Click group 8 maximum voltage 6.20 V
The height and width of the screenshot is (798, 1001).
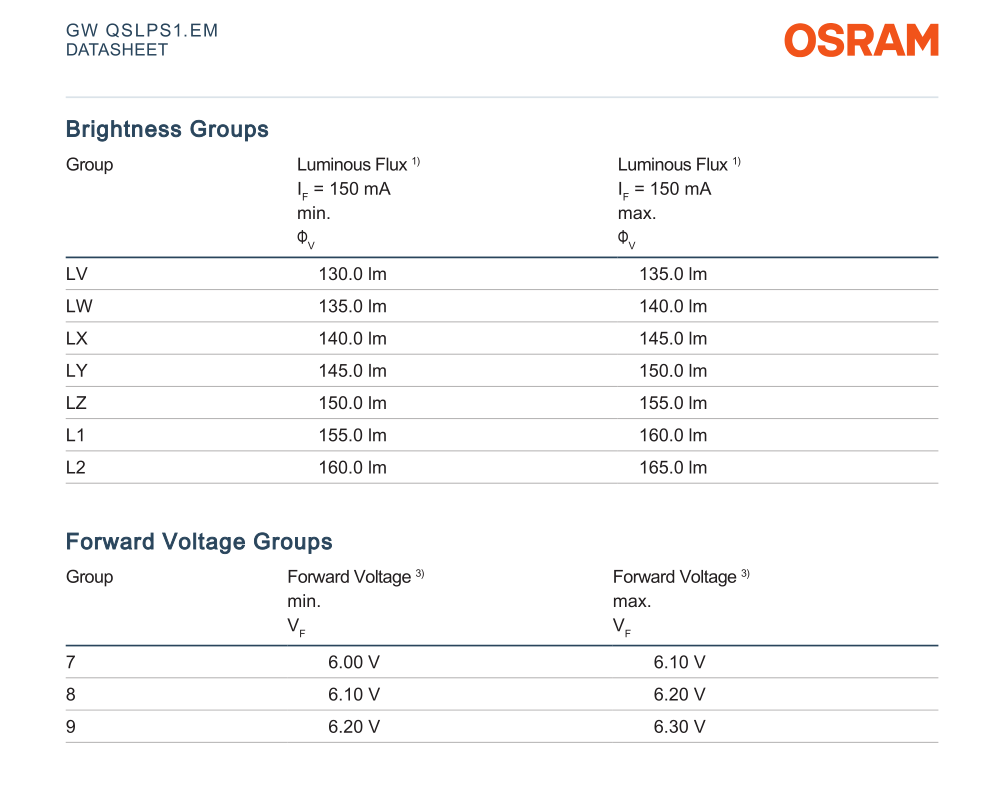[679, 695]
